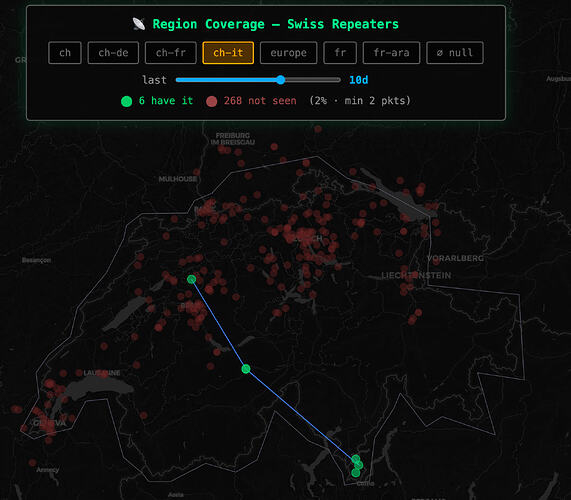Click the lowest green node near Como
571x500 pixels.
point(356,473)
